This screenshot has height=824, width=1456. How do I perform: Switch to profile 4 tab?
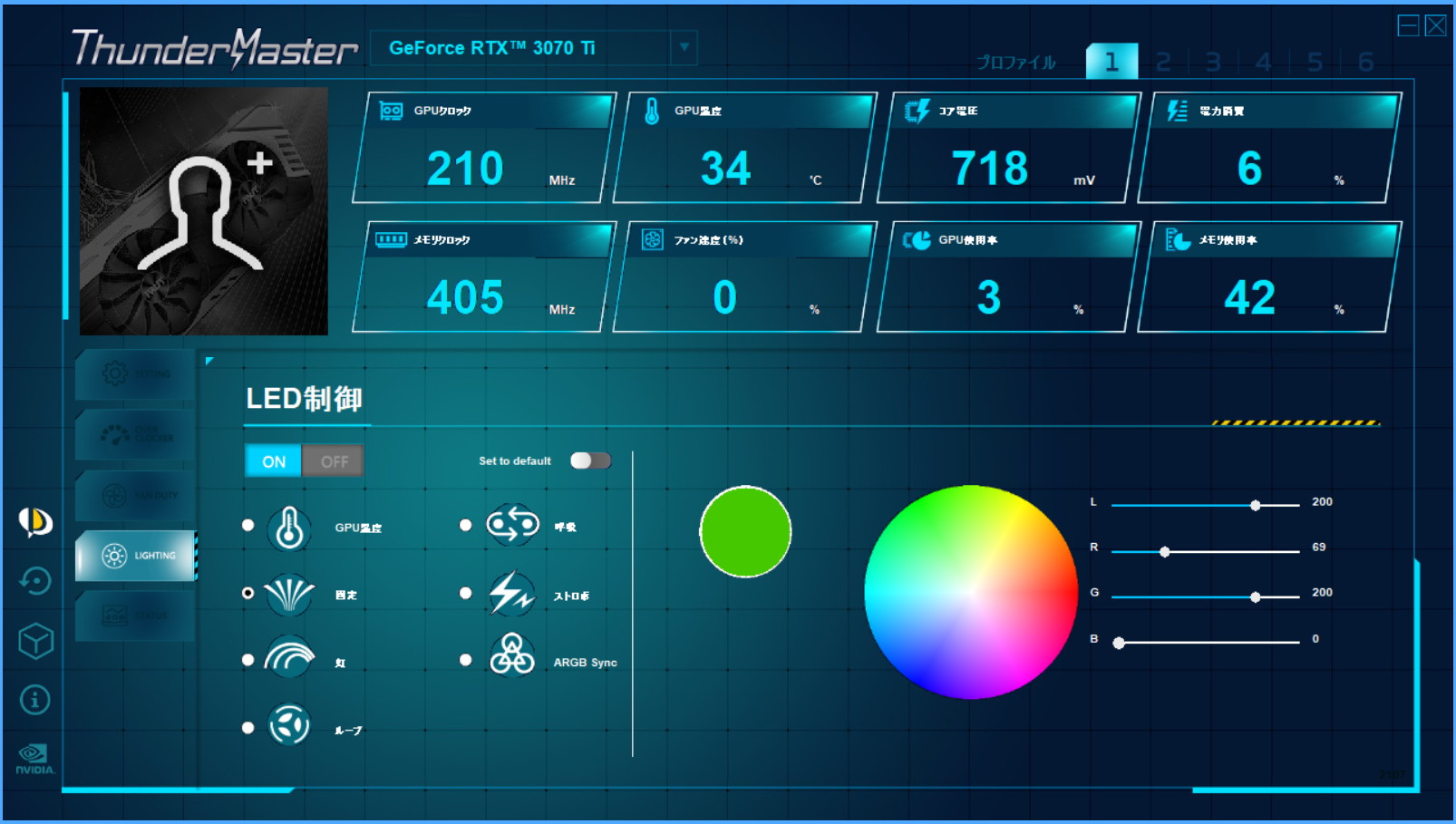(1264, 62)
